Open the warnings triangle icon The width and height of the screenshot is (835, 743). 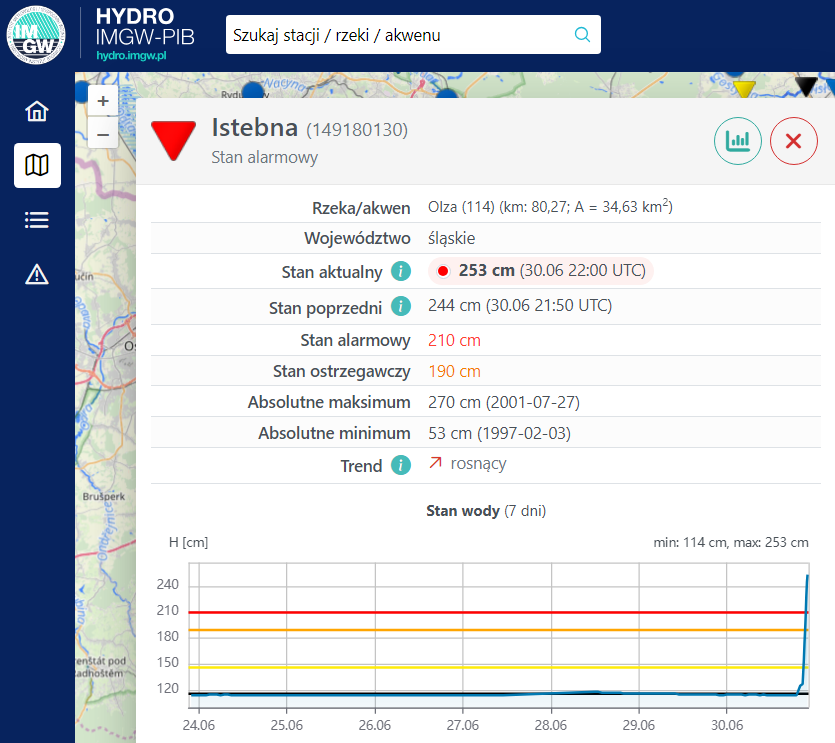click(x=37, y=274)
